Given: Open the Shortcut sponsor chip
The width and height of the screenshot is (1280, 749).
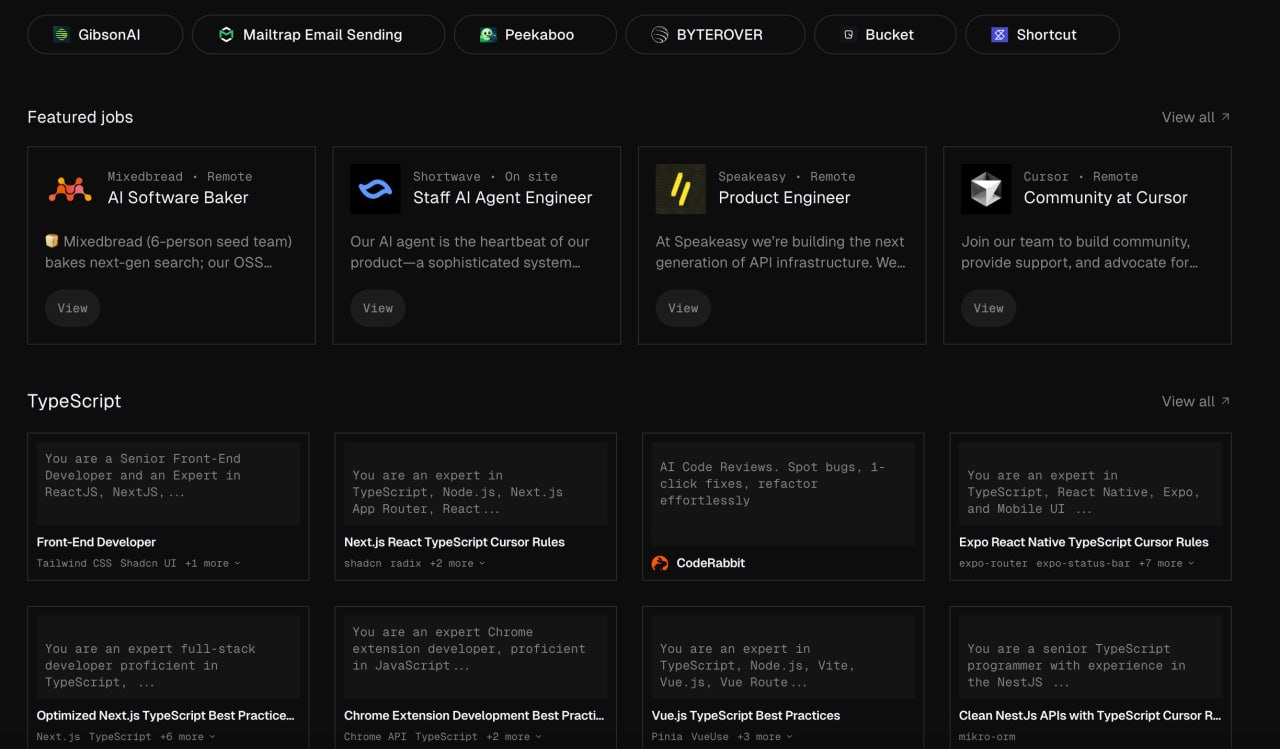Looking at the screenshot, I should tap(1041, 35).
